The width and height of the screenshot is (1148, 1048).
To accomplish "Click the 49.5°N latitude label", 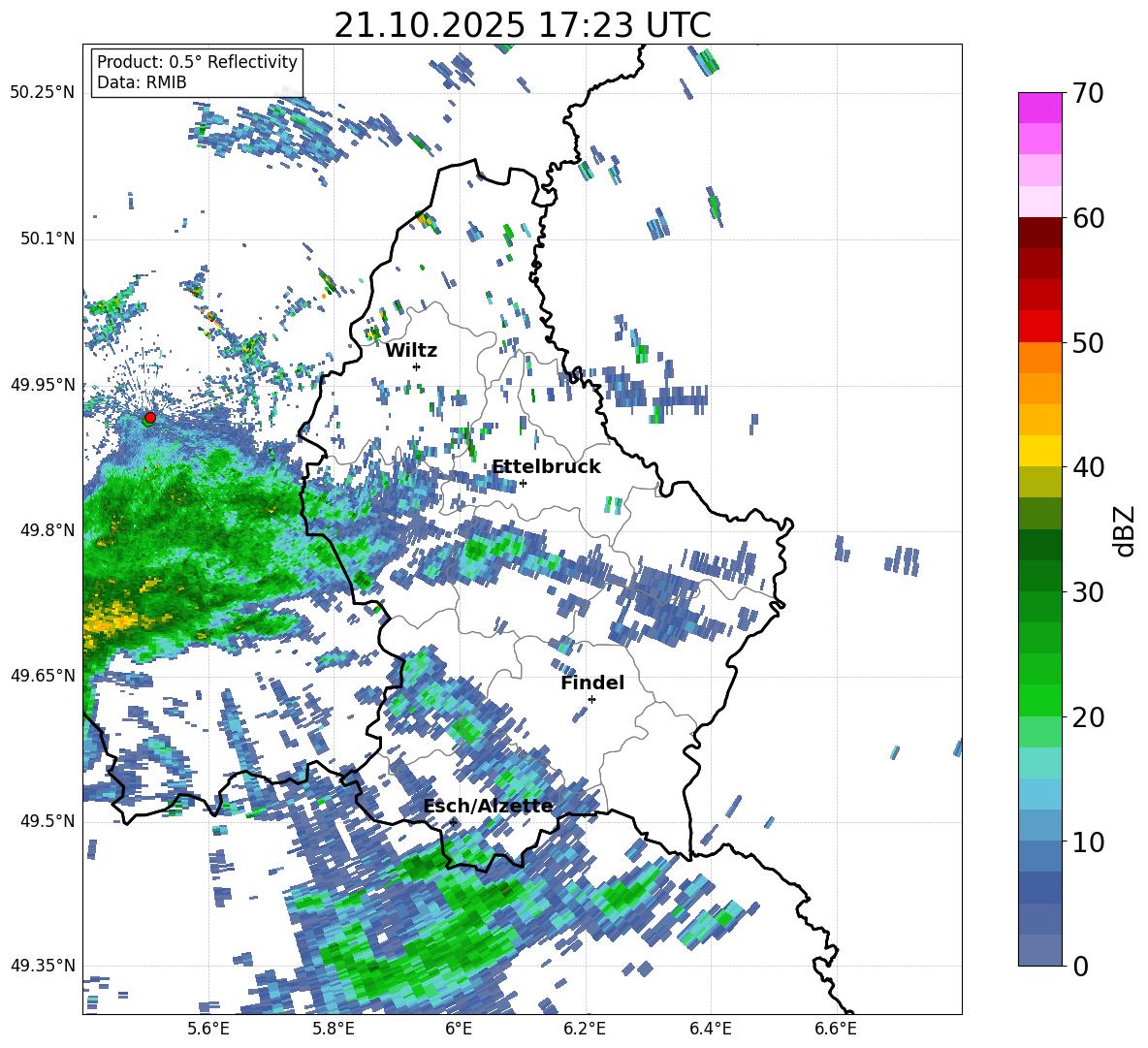I will pos(48,821).
